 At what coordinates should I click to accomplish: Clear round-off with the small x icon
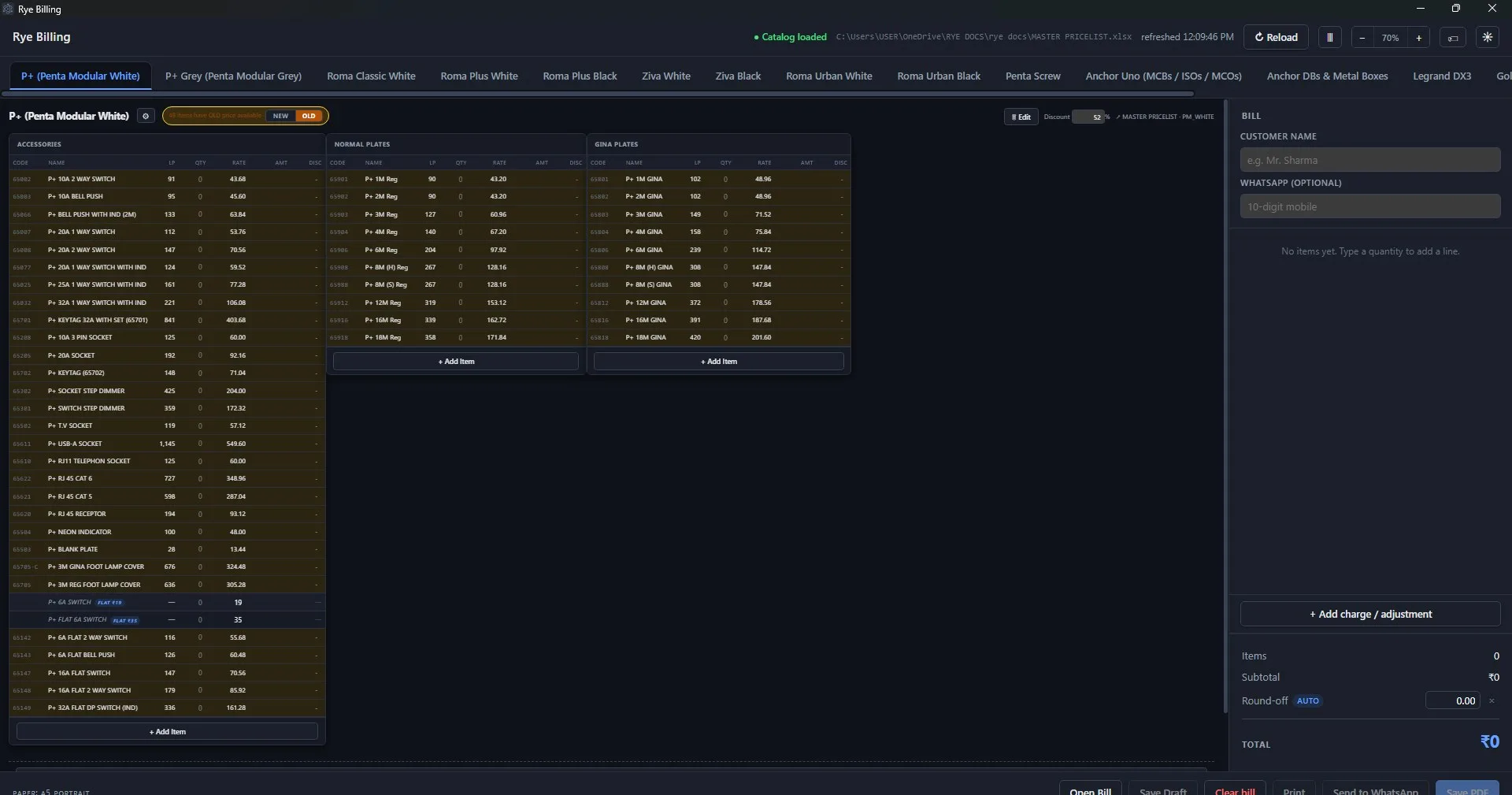point(1492,700)
